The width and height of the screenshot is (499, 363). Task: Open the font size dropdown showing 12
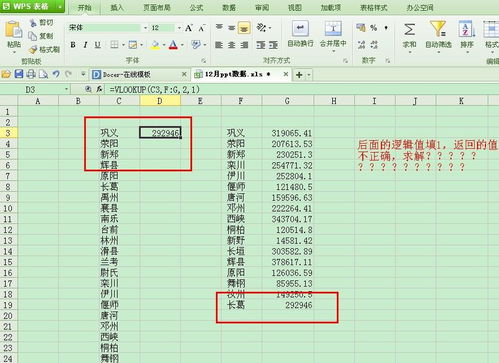(x=179, y=28)
